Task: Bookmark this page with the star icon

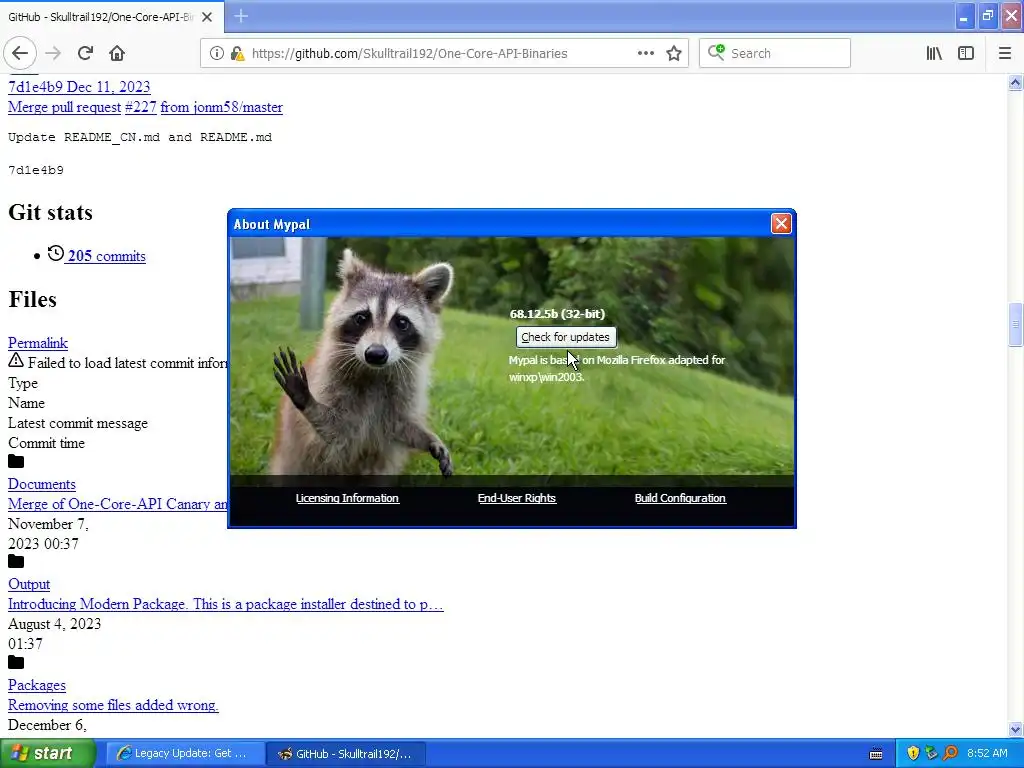Action: pos(674,54)
